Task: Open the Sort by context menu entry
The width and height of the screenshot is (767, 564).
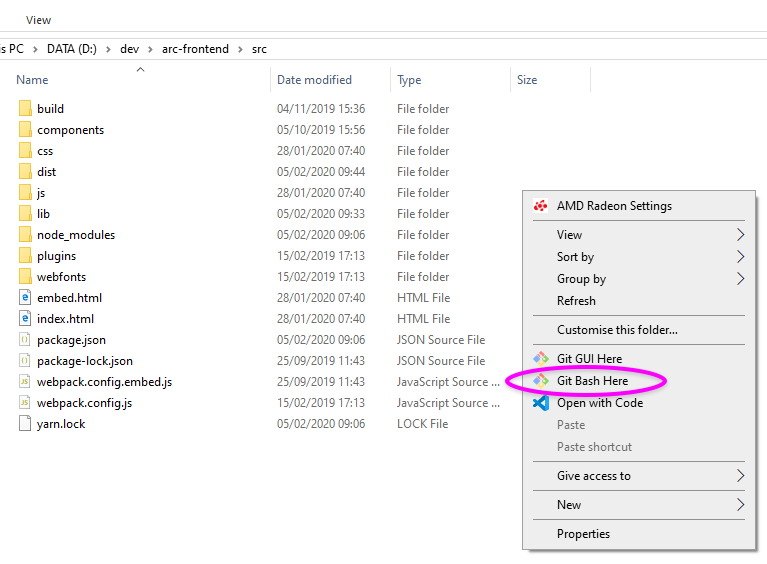Action: pos(639,257)
